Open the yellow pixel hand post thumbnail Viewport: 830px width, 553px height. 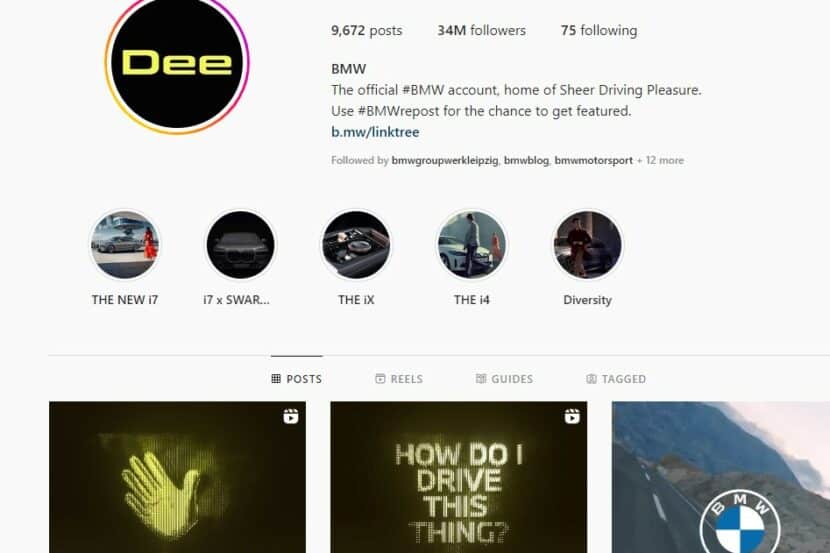coord(177,477)
